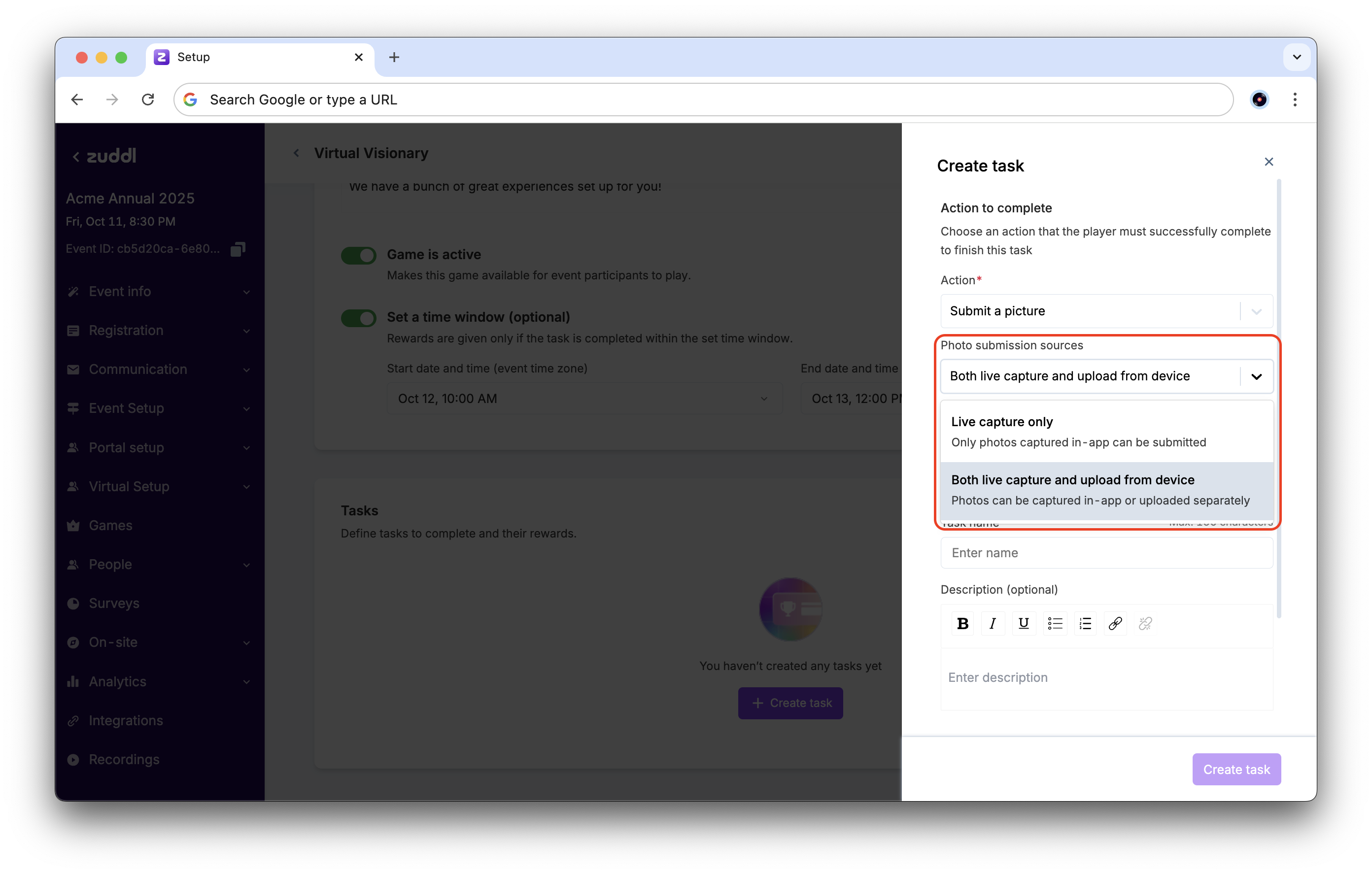Click the purple Create task button
The width and height of the screenshot is (1372, 874).
coord(1236,769)
